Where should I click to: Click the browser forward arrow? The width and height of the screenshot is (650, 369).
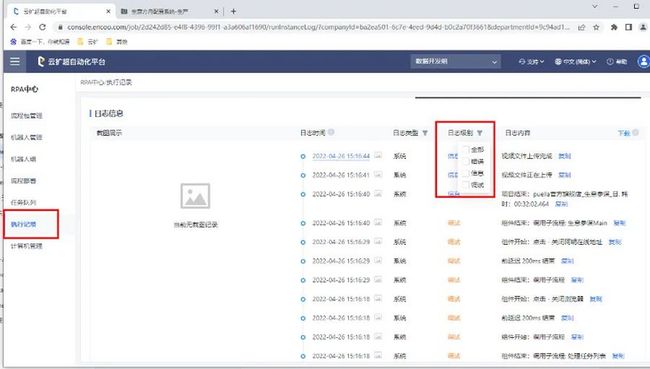click(28, 27)
